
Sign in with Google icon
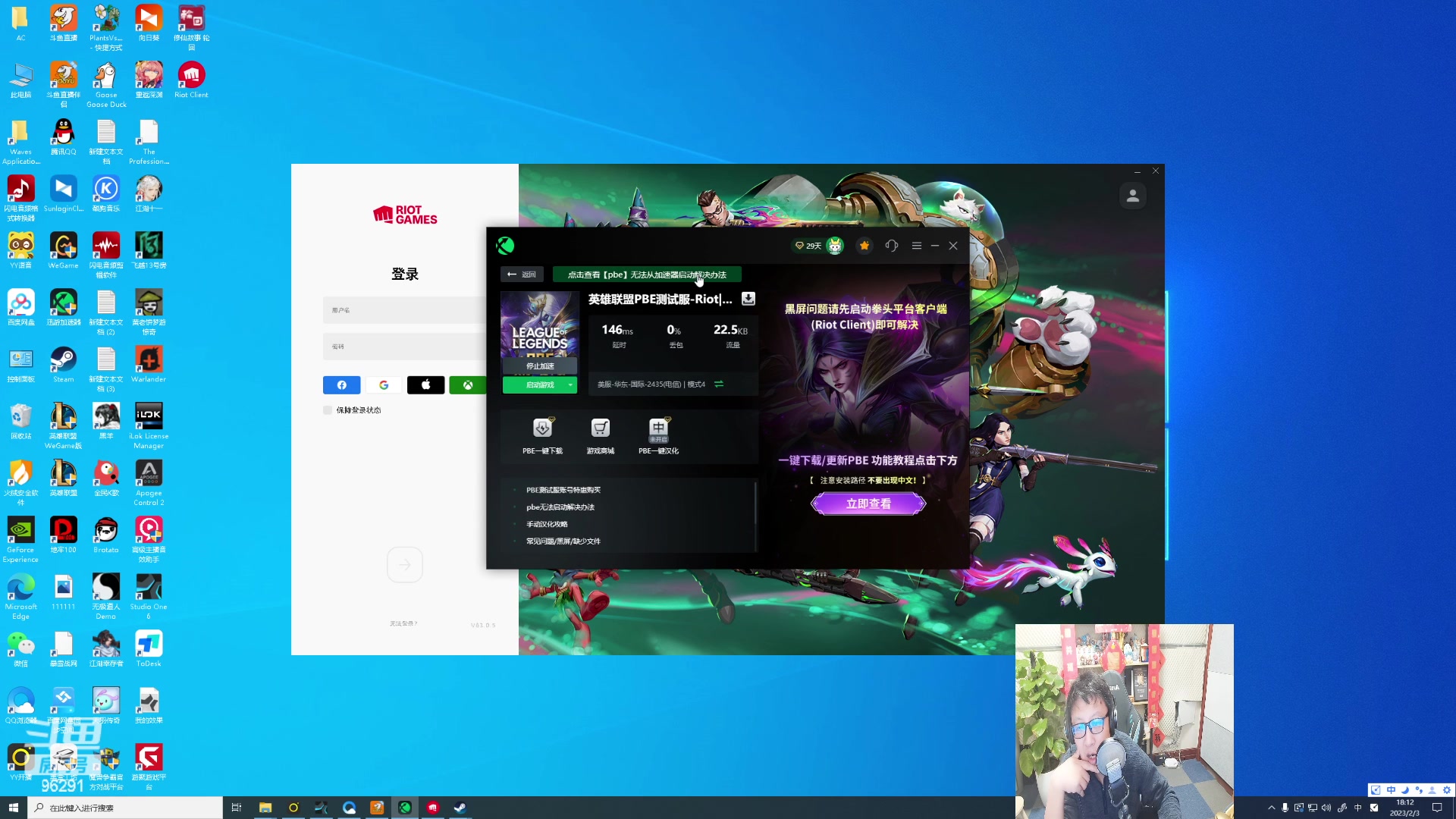[x=384, y=385]
